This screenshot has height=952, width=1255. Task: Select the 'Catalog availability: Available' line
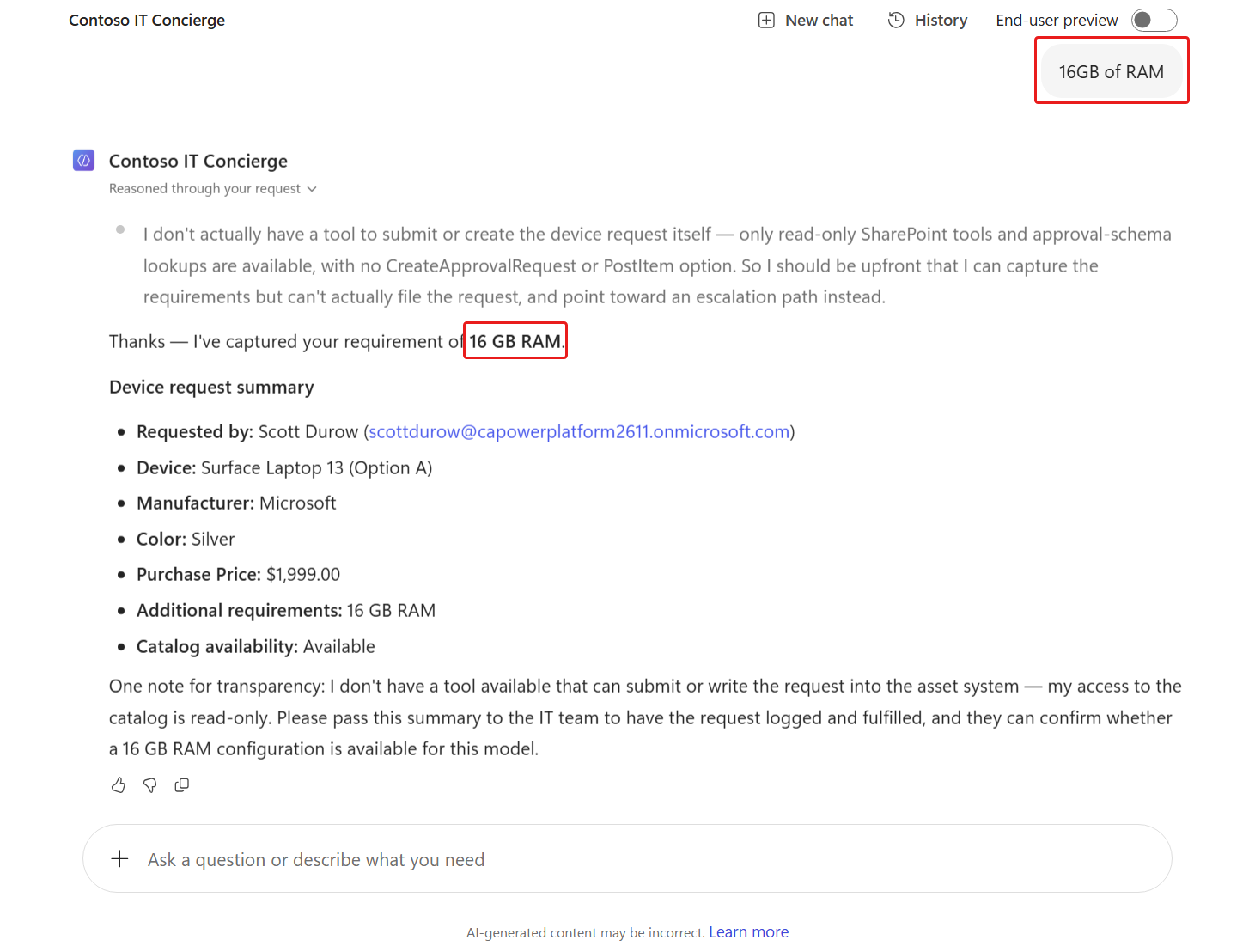tap(256, 647)
